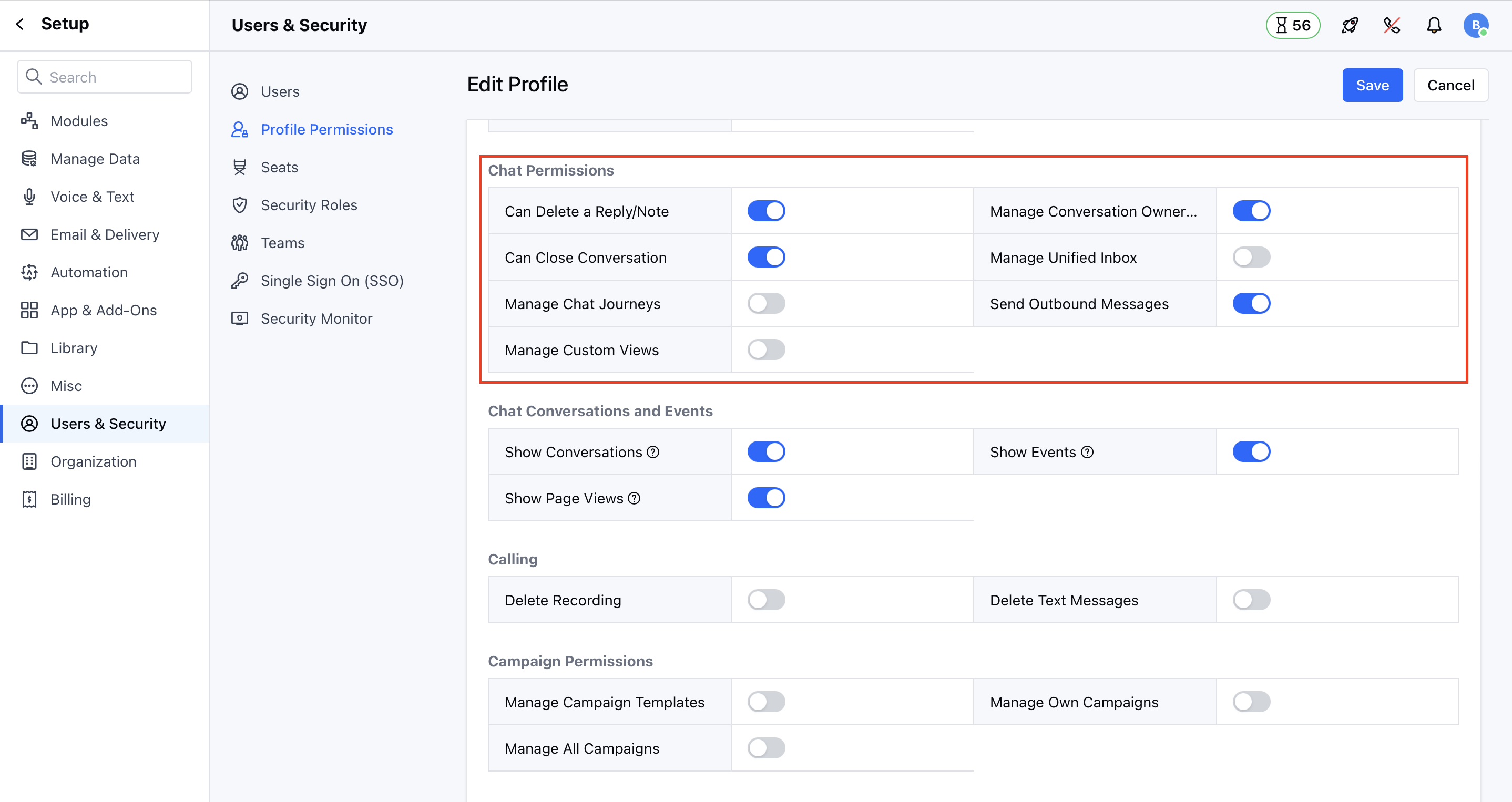1512x802 pixels.
Task: Open Security Roles via its shield icon
Action: point(240,205)
